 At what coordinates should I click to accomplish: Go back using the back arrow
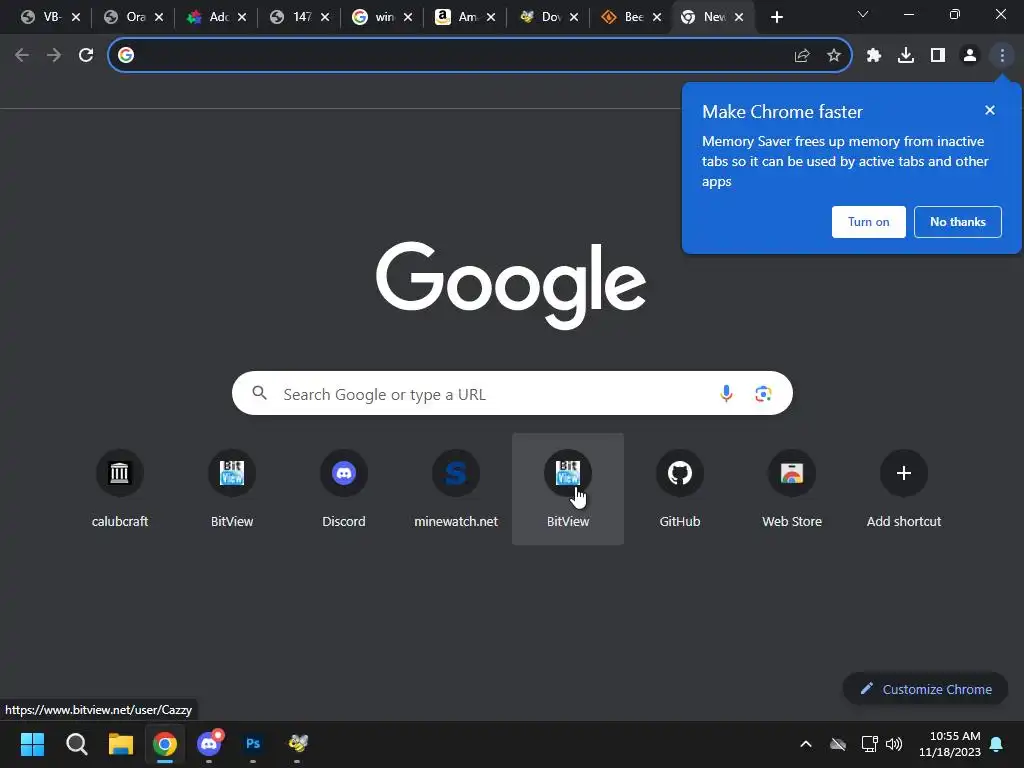(x=22, y=55)
